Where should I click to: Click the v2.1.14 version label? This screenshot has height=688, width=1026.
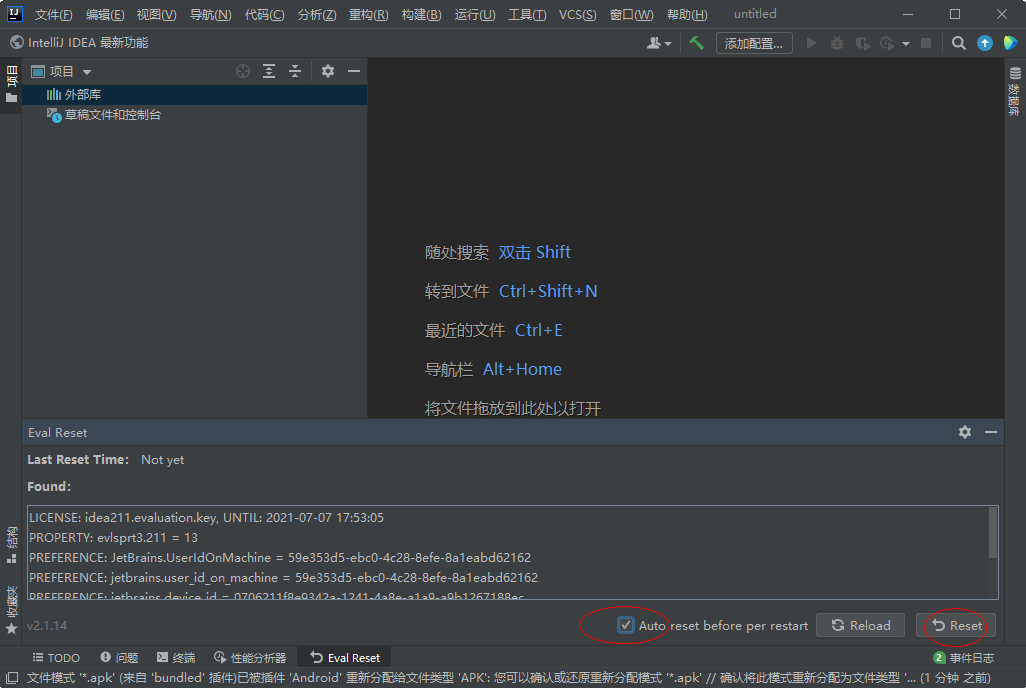tap(47, 626)
